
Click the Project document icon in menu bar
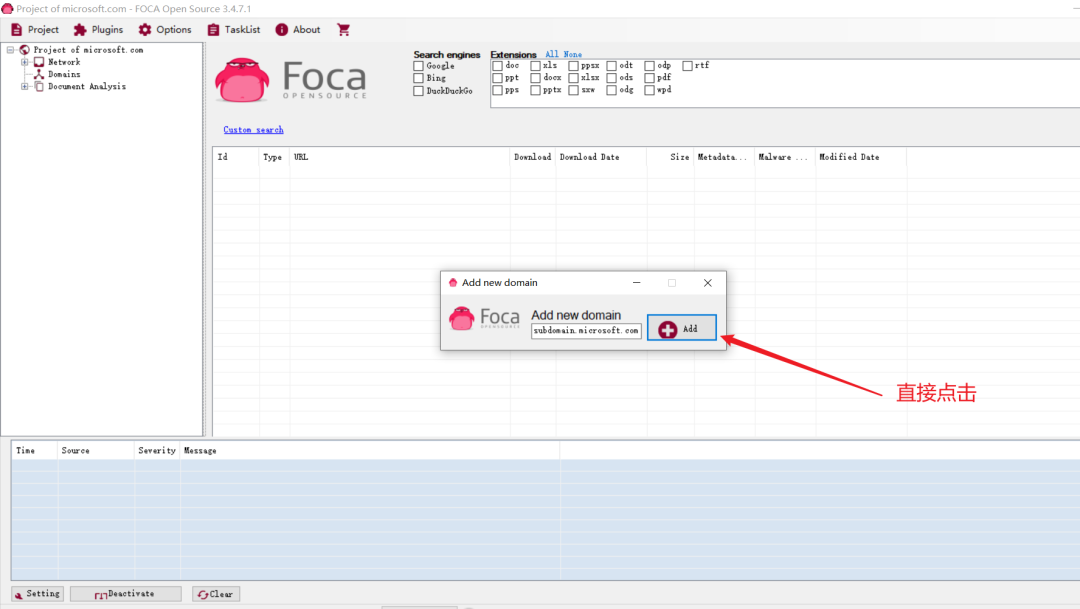pos(17,30)
